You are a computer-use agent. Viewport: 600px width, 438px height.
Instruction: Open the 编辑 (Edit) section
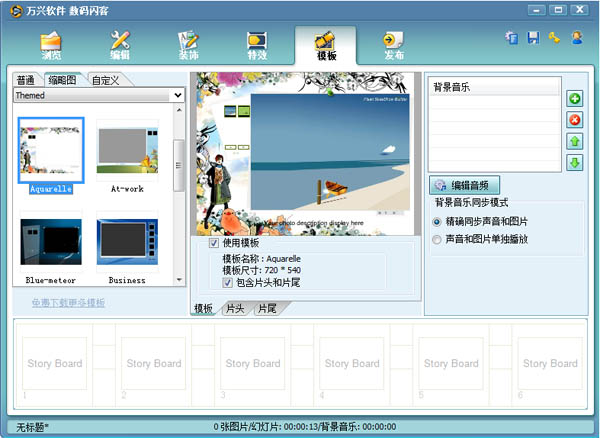pos(120,45)
